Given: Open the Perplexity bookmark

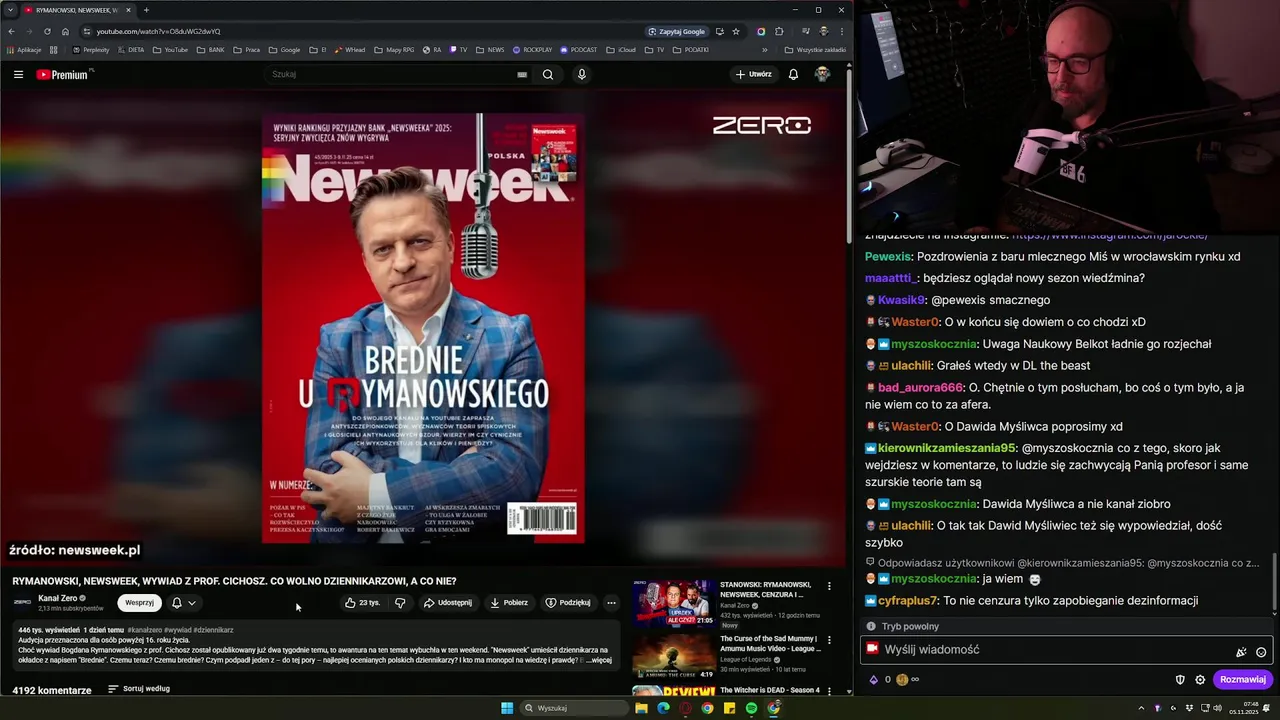Looking at the screenshot, I should point(91,50).
